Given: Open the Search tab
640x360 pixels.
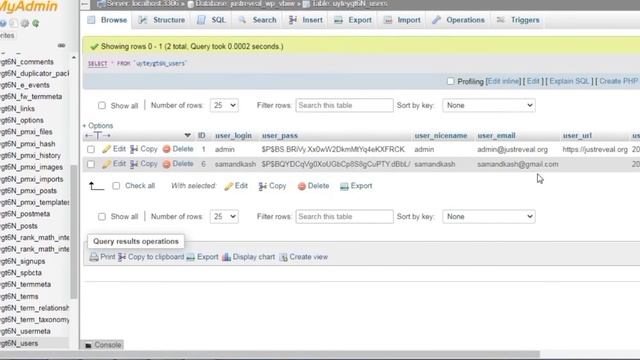Looking at the screenshot, I should tap(258, 20).
